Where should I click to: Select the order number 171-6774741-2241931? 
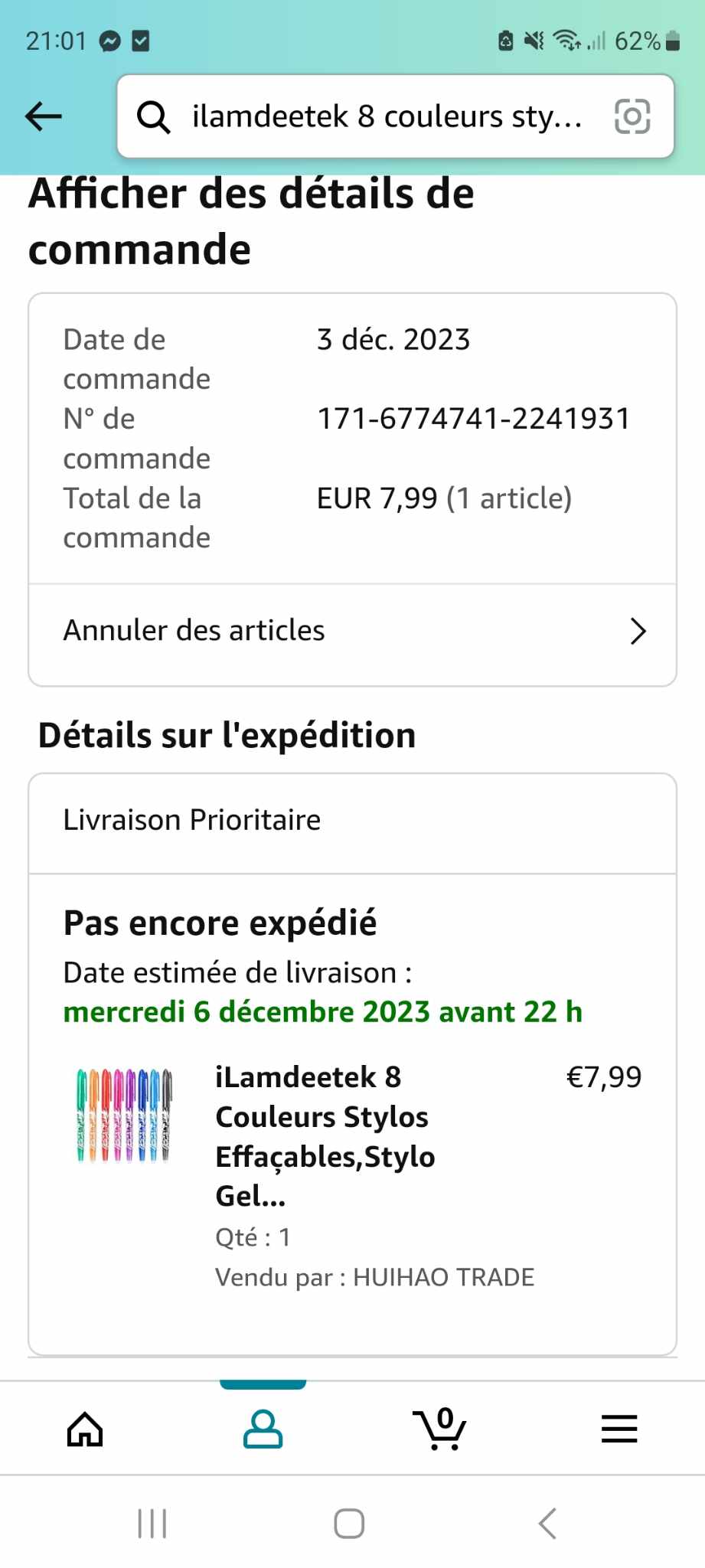(x=473, y=419)
